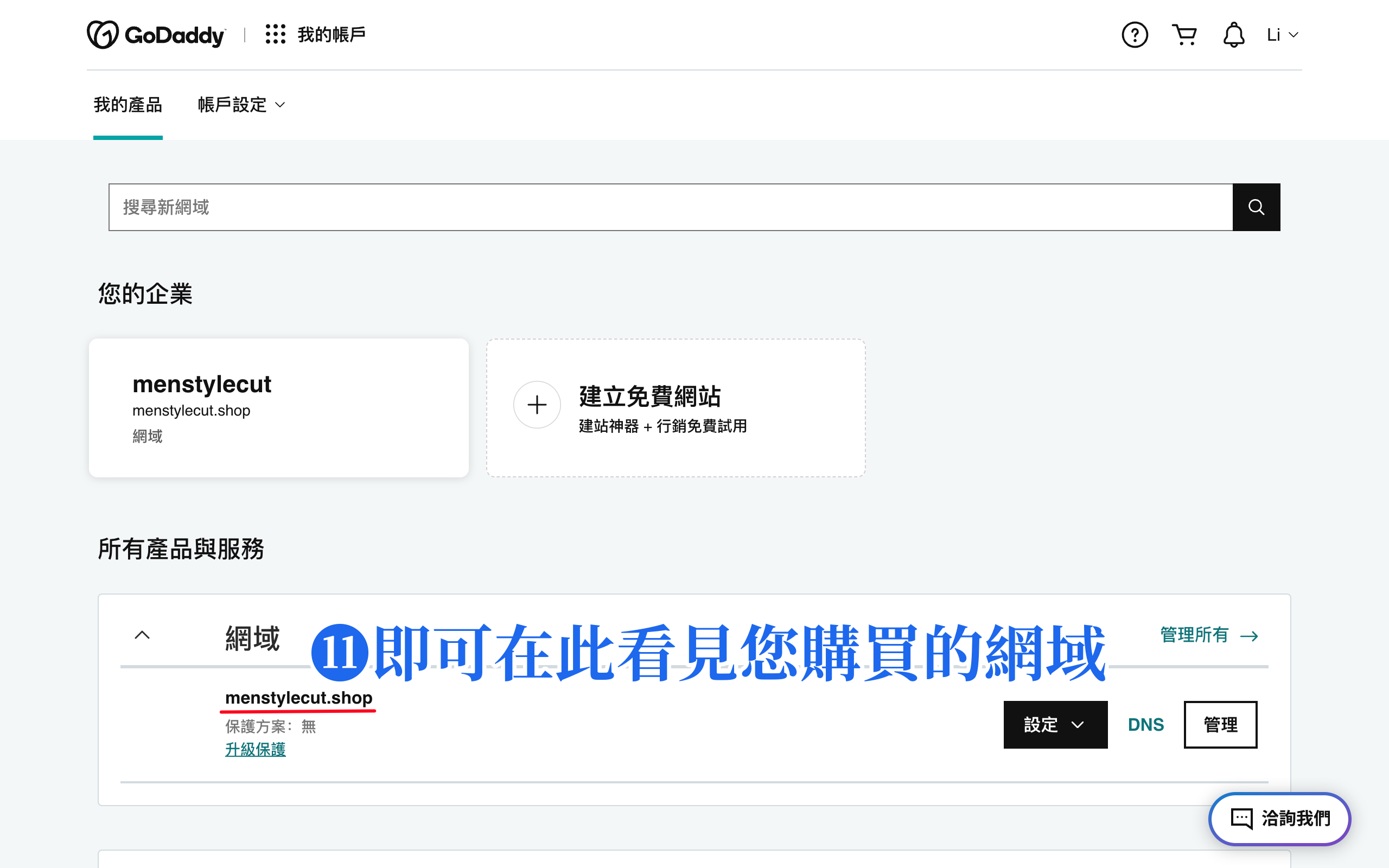1389x868 pixels.
Task: Click the menstylecut.shop text in business card
Action: pos(191,411)
